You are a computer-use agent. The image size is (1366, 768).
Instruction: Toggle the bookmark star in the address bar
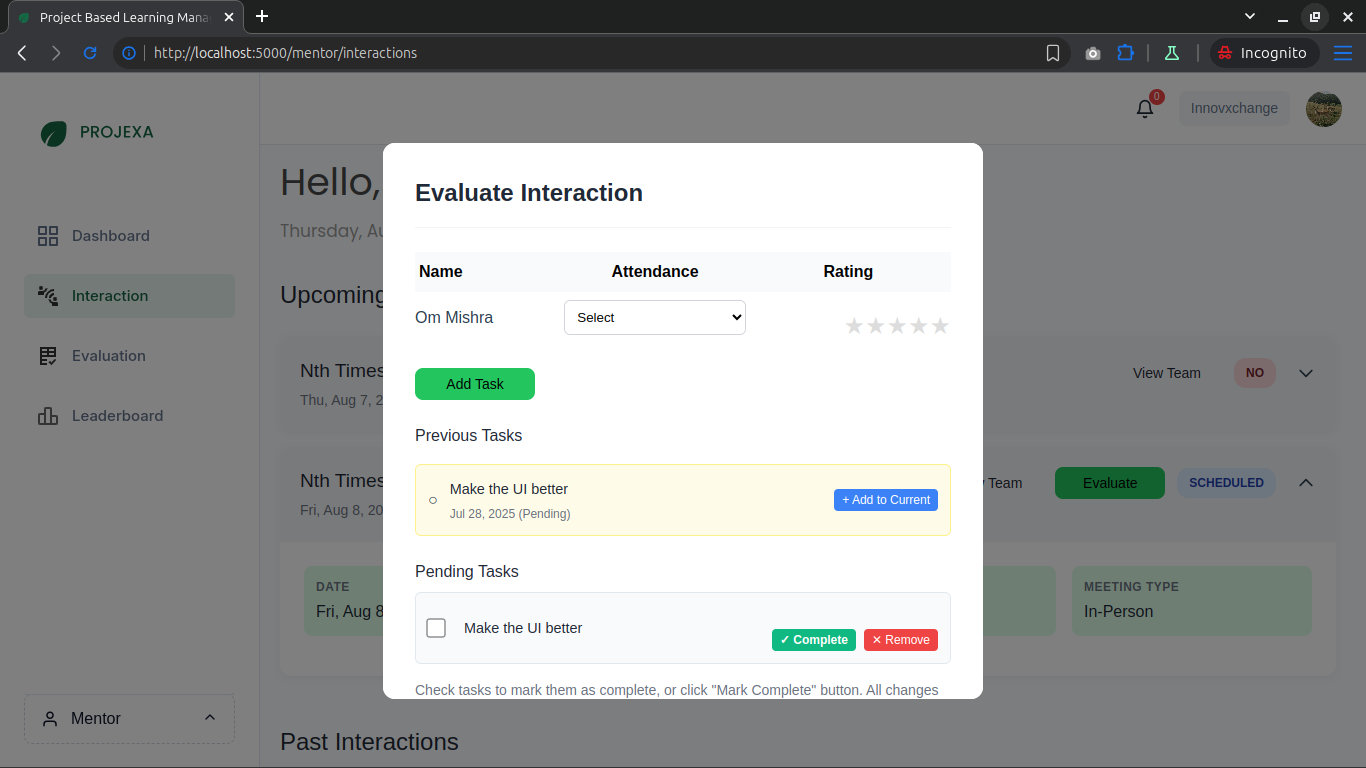tap(1053, 53)
